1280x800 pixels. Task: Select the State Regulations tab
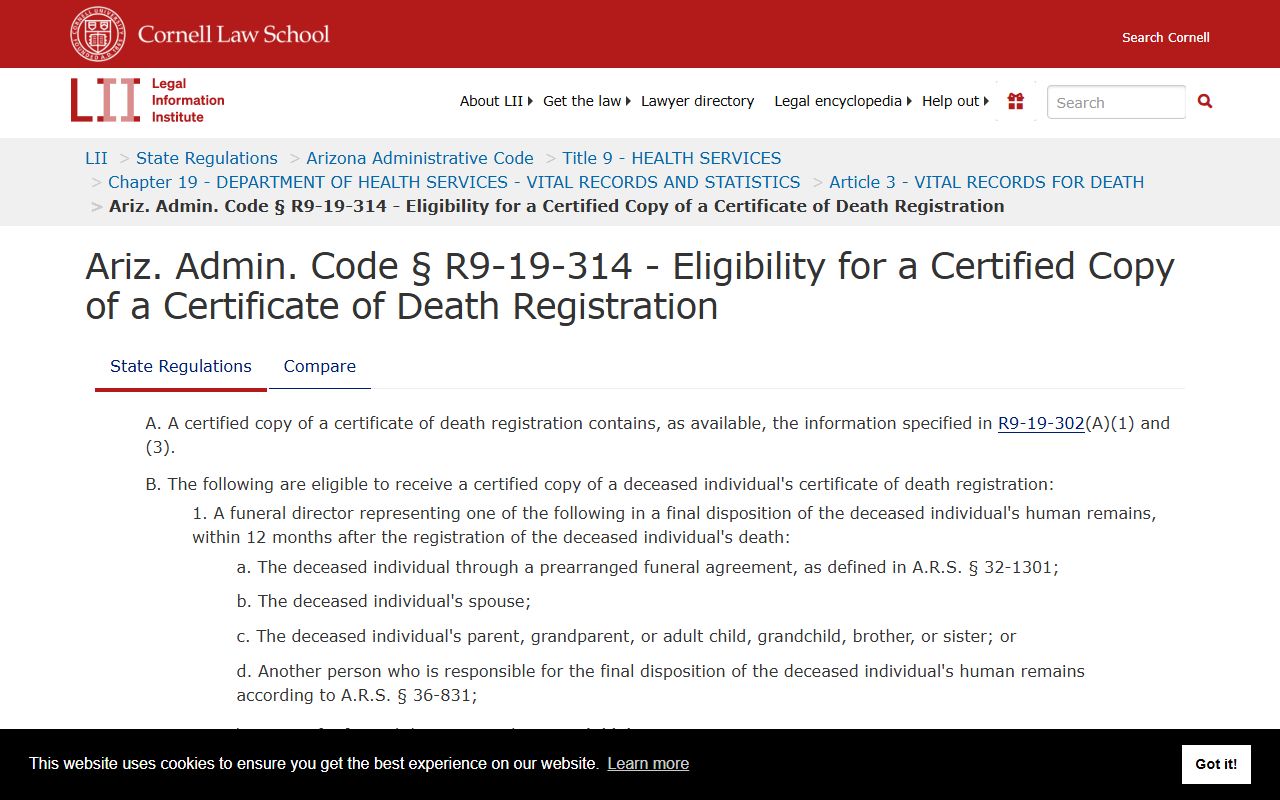(181, 366)
